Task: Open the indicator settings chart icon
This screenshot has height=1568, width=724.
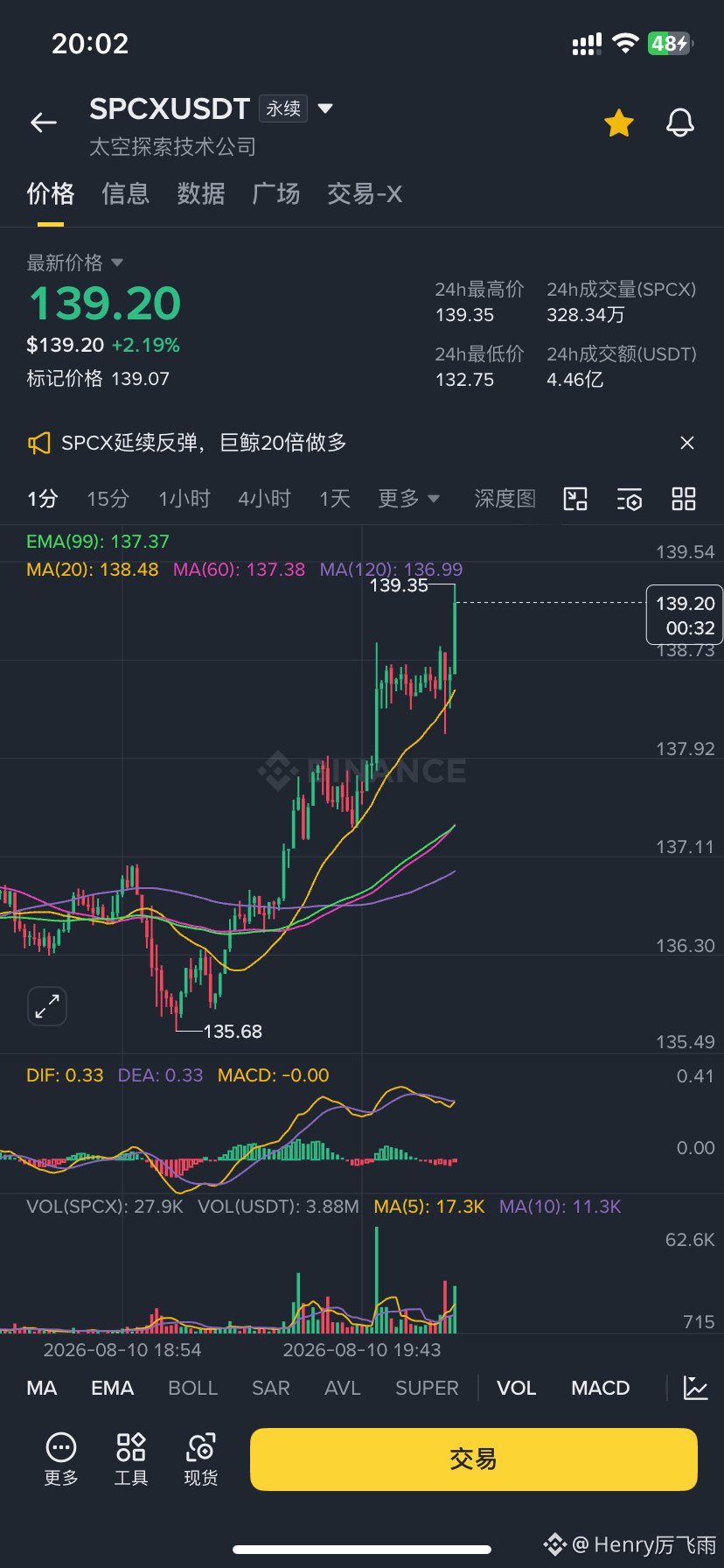Action: (696, 1389)
